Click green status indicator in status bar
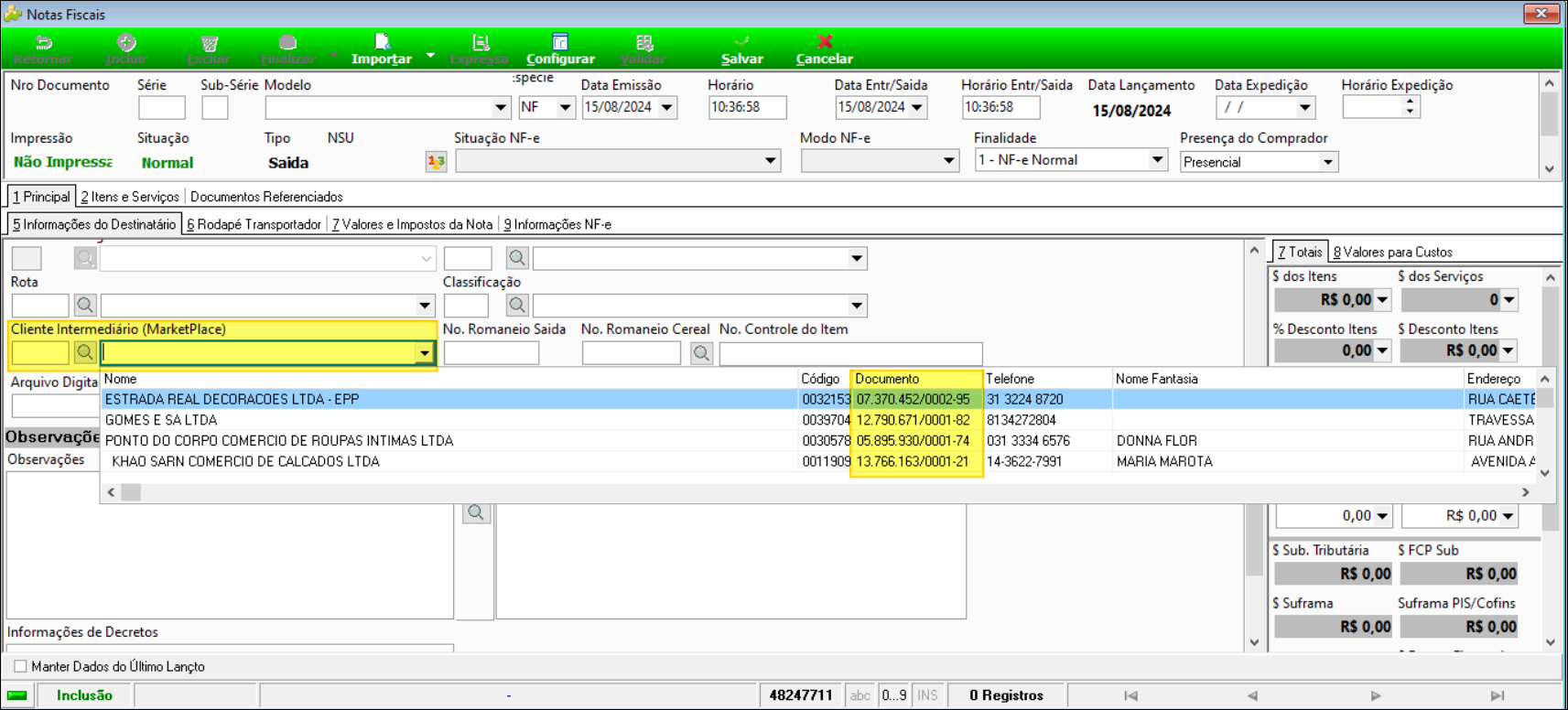 point(17,695)
